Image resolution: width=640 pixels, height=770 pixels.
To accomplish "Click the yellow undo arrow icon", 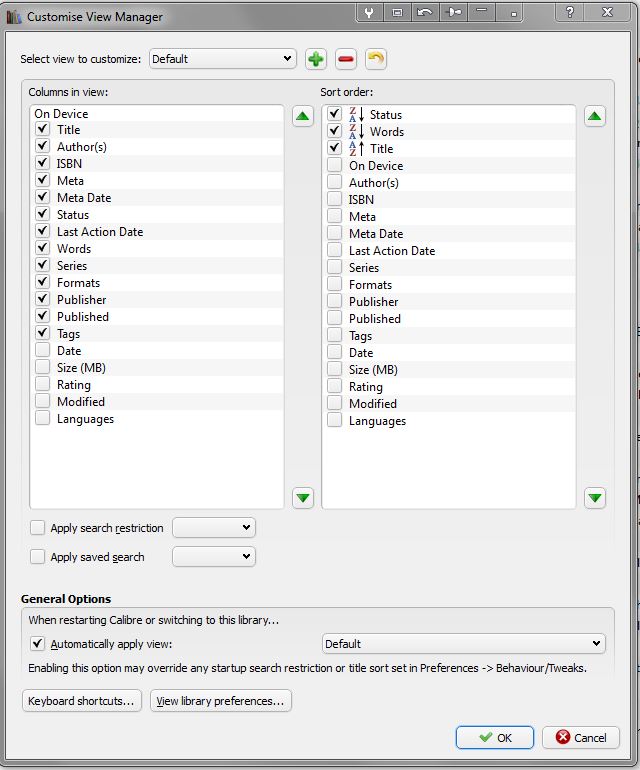I will tap(376, 59).
